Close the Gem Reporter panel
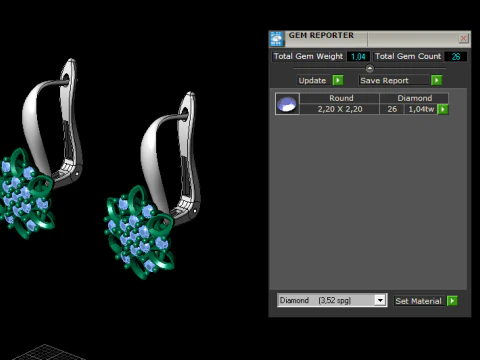 coord(463,38)
